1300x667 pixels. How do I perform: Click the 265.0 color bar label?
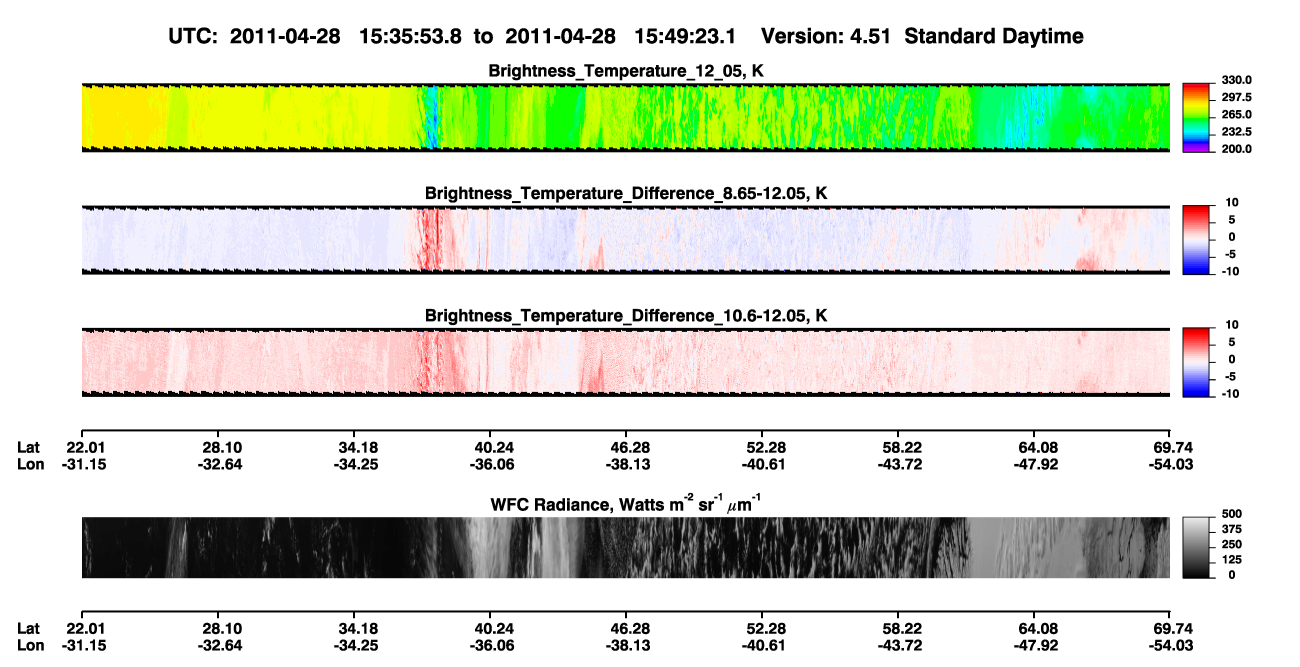tap(1235, 115)
